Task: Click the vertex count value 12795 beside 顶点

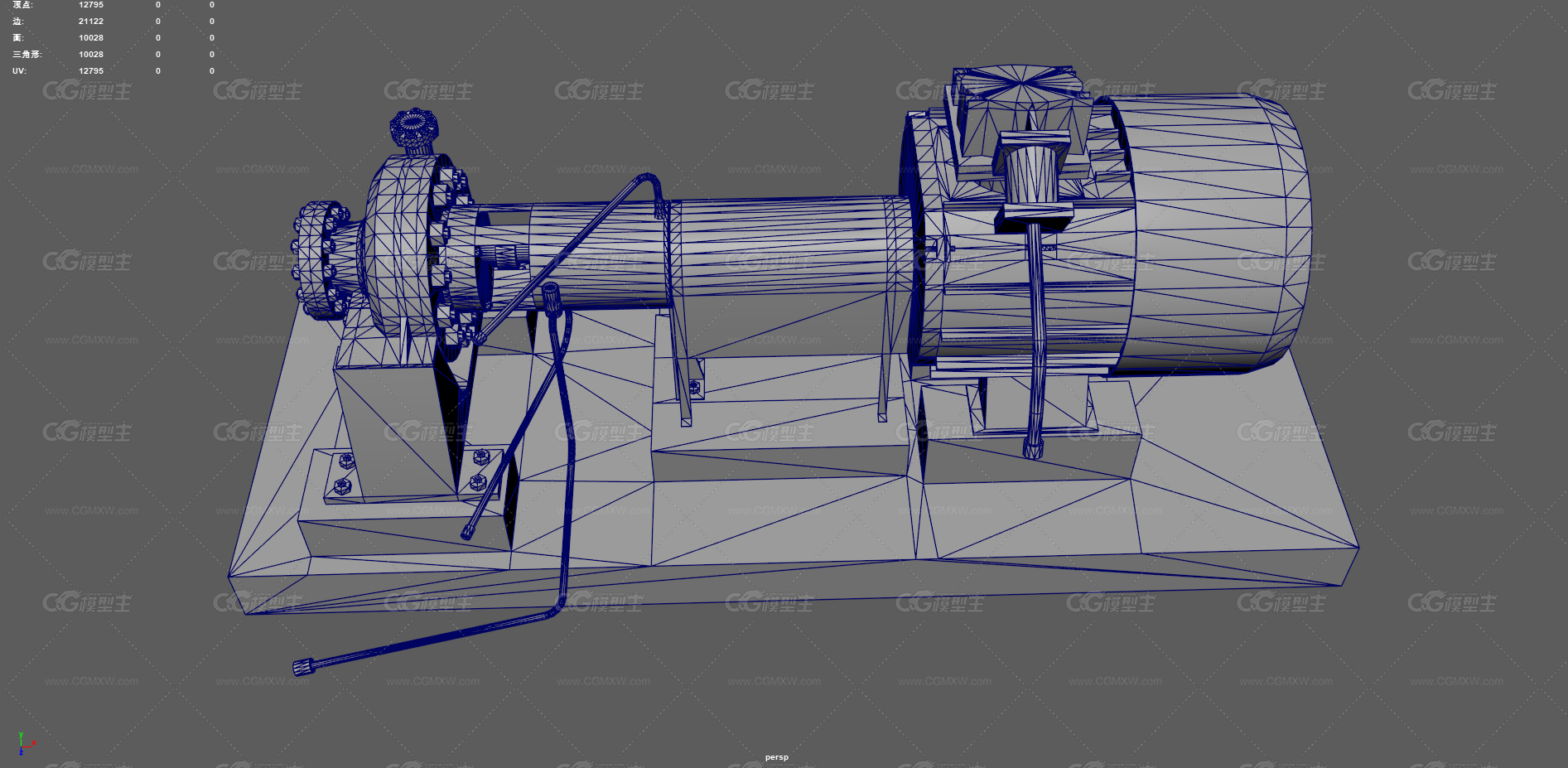Action: click(x=91, y=5)
